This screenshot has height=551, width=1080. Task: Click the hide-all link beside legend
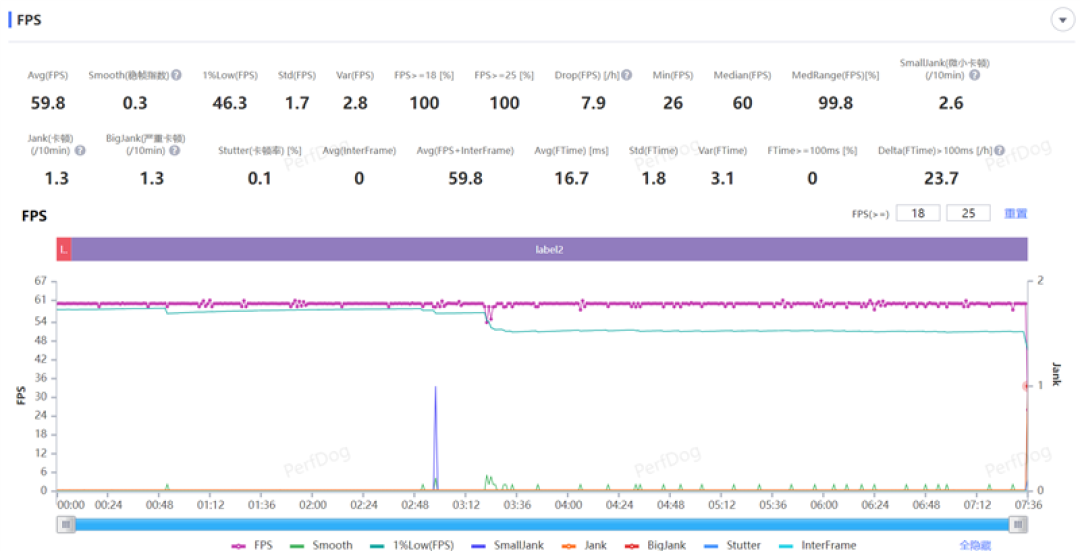click(x=974, y=545)
